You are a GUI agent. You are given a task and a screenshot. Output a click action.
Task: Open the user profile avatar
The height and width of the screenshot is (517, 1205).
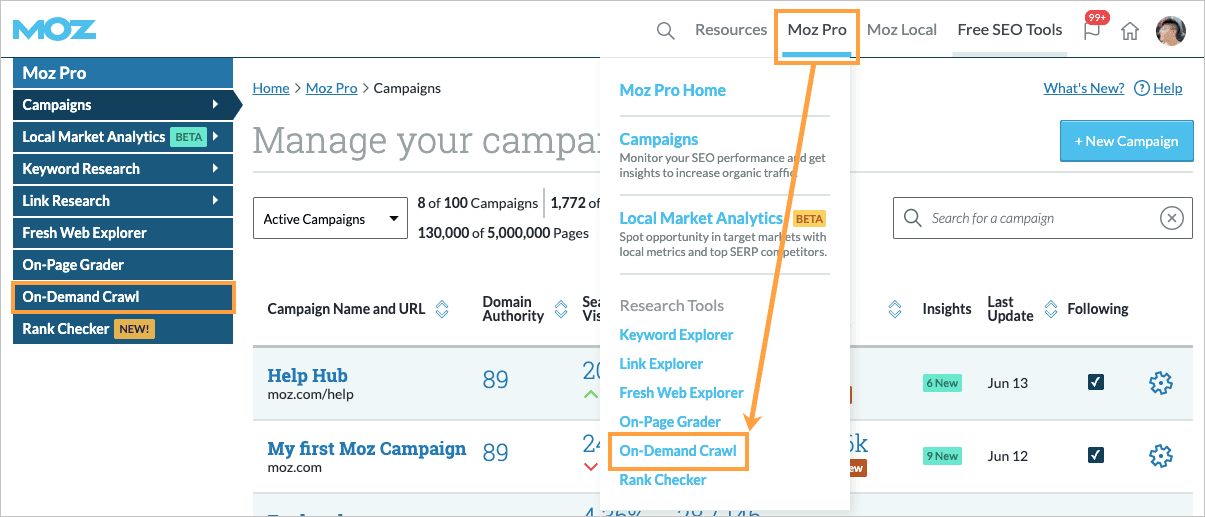[x=1170, y=30]
